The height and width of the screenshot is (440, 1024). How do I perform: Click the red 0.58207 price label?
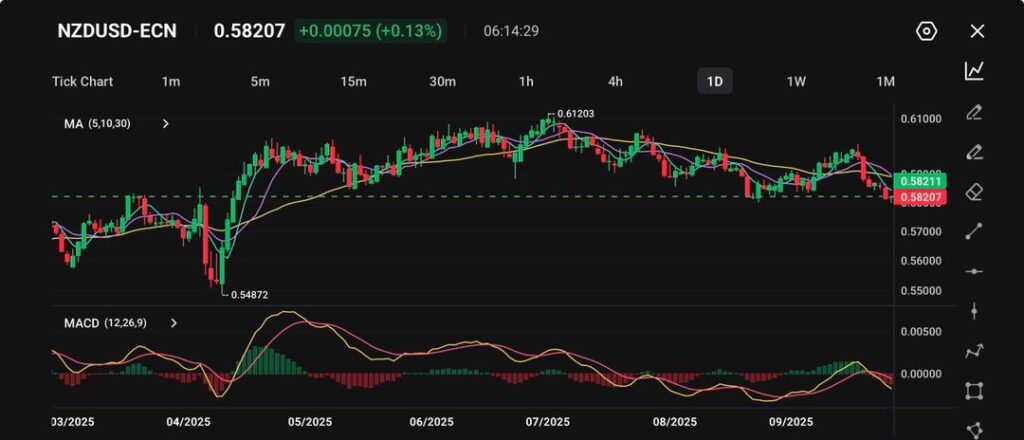point(920,198)
